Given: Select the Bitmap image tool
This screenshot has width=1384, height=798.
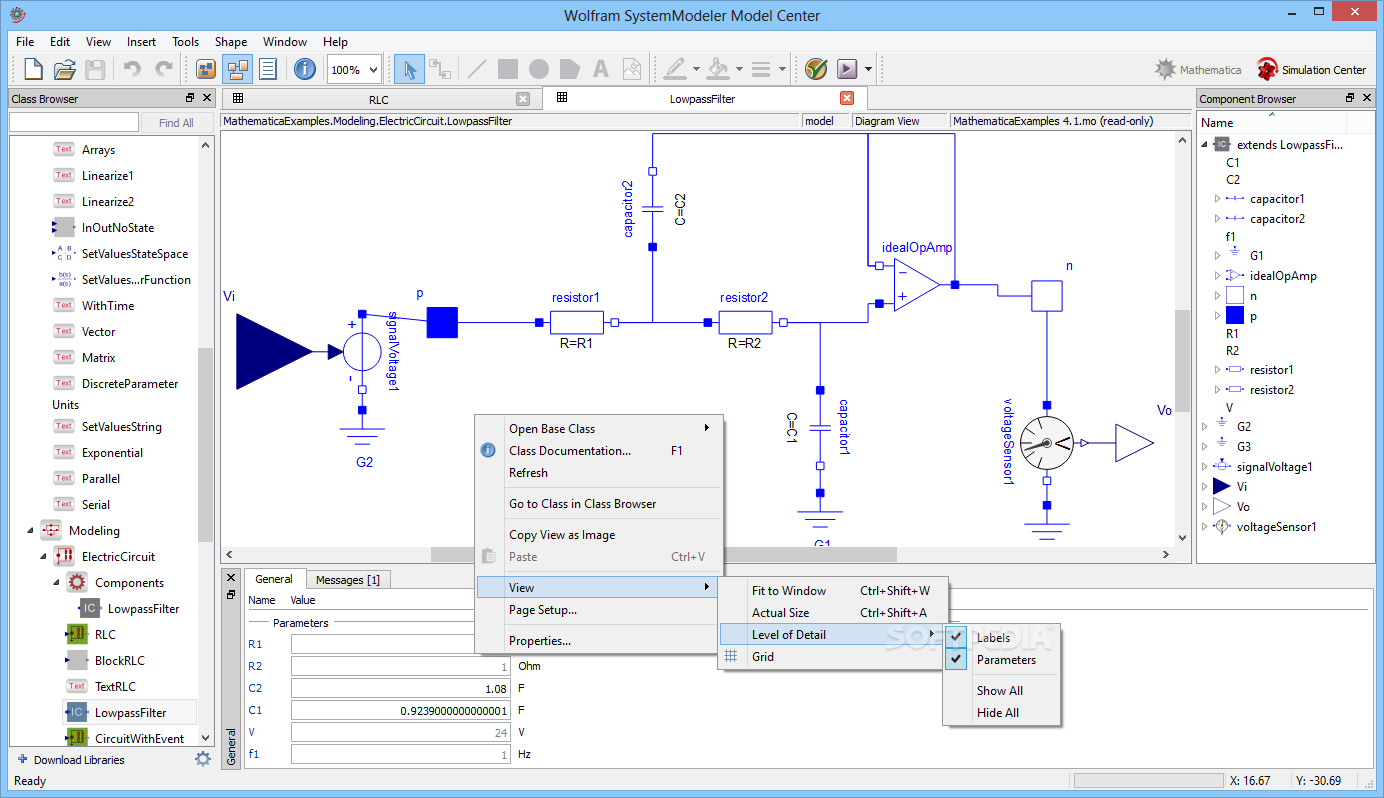Looking at the screenshot, I should click(x=632, y=69).
